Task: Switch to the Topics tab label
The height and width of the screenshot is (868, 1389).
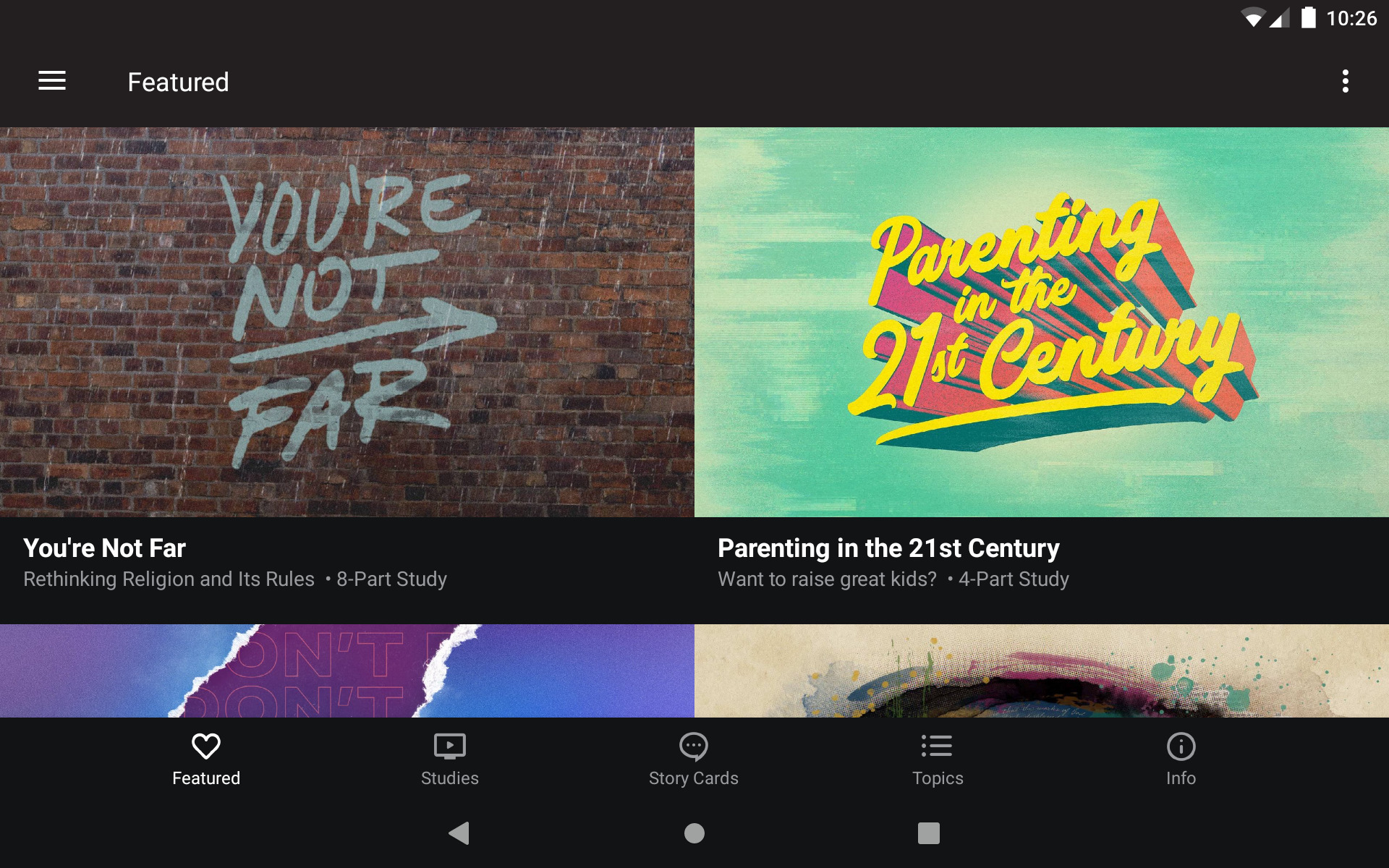Action: tap(938, 778)
